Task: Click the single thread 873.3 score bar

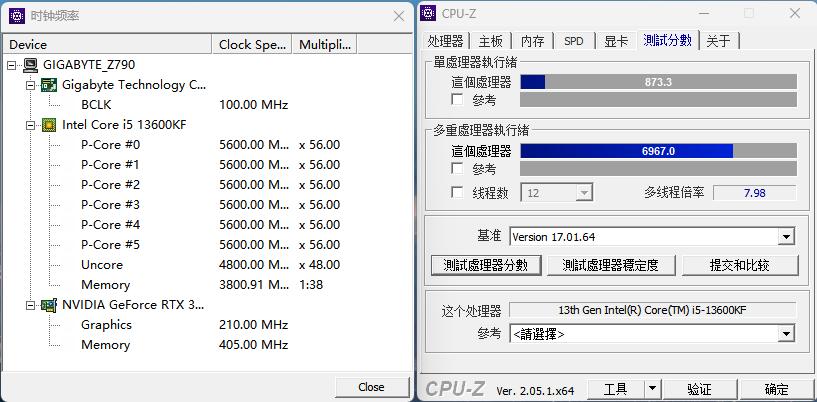Action: [x=659, y=82]
